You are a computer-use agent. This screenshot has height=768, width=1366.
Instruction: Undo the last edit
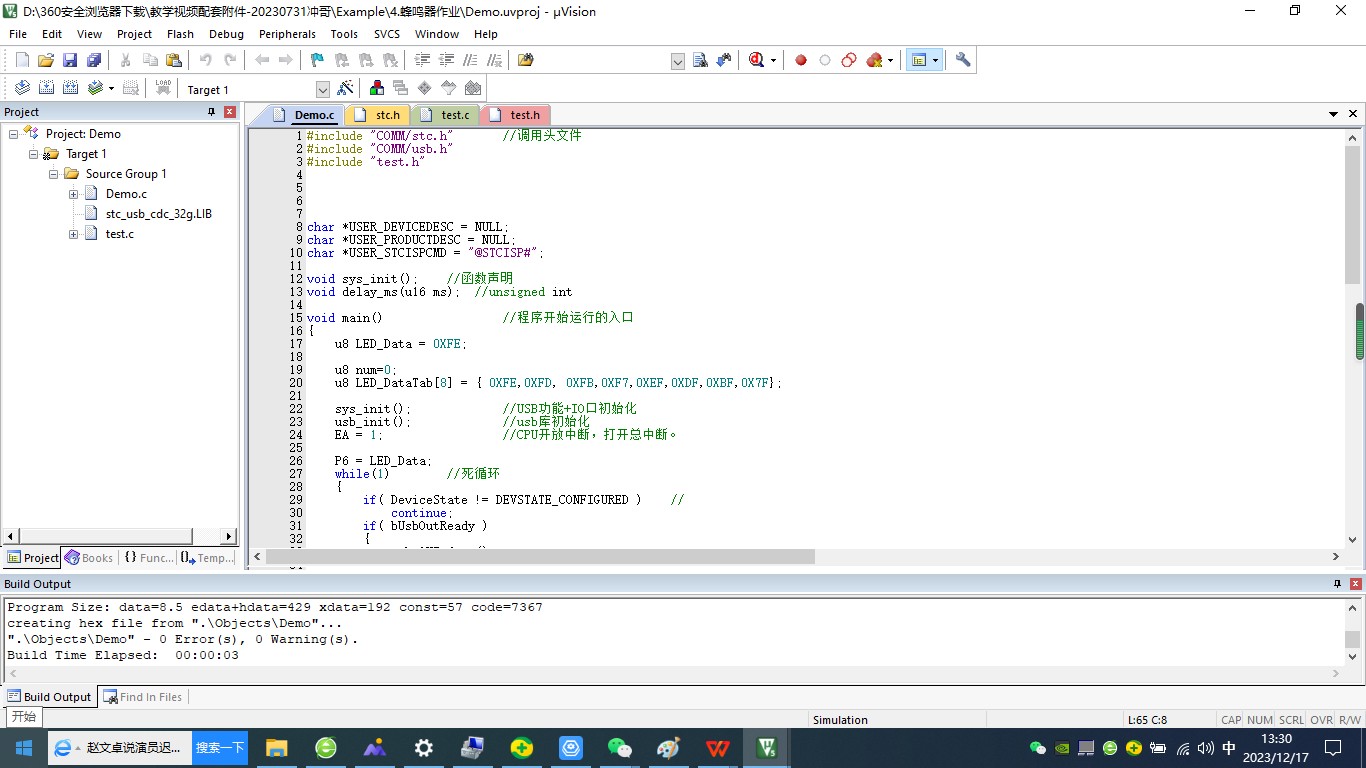tap(205, 60)
